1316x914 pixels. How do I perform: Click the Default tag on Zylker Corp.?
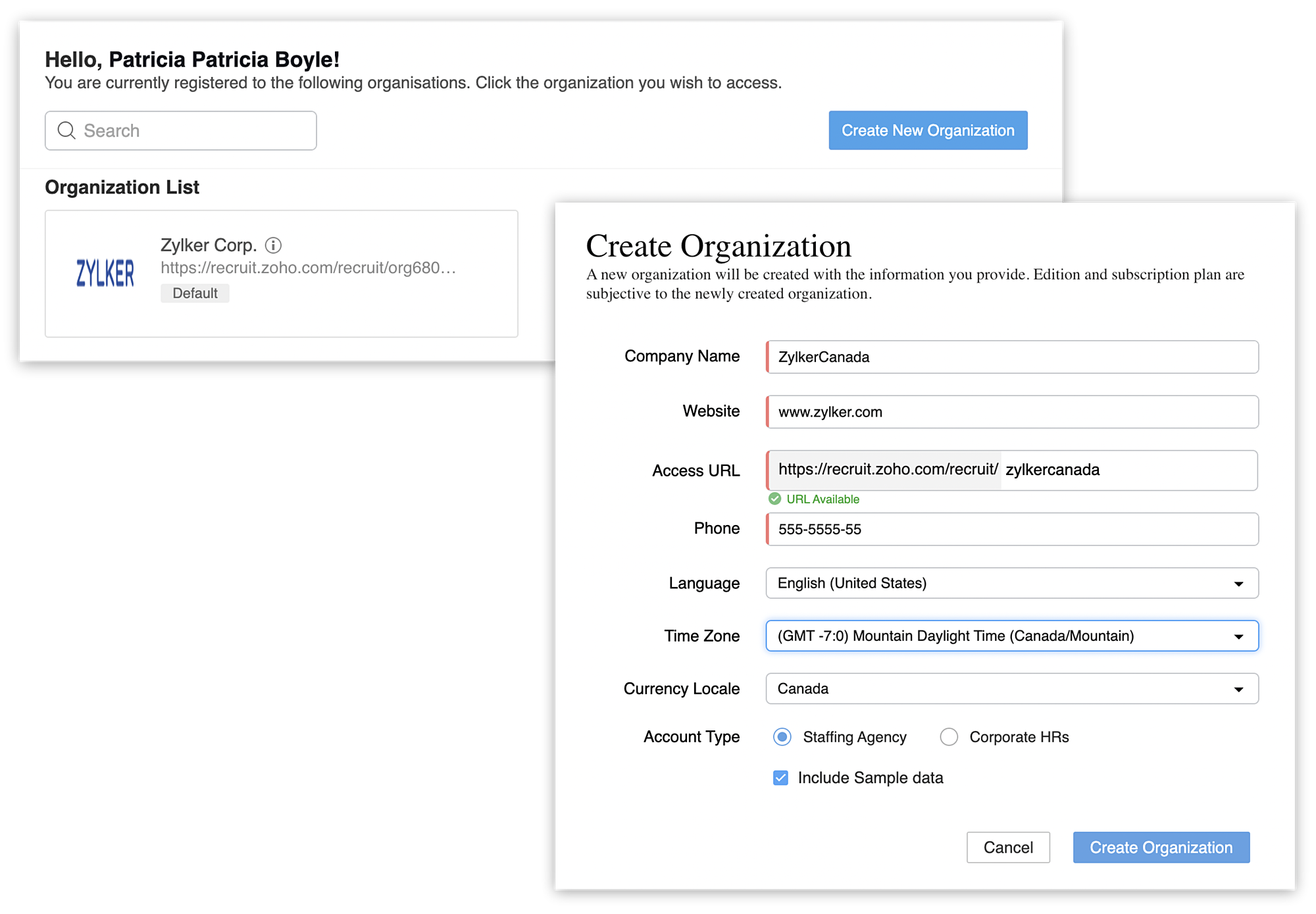[195, 293]
